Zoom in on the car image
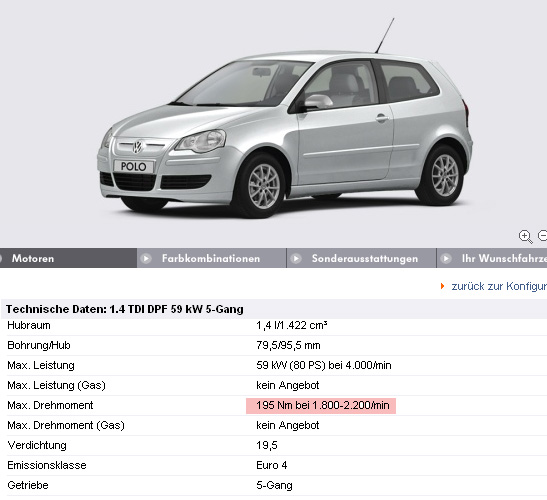Image resolution: width=547 pixels, height=500 pixels. click(525, 236)
